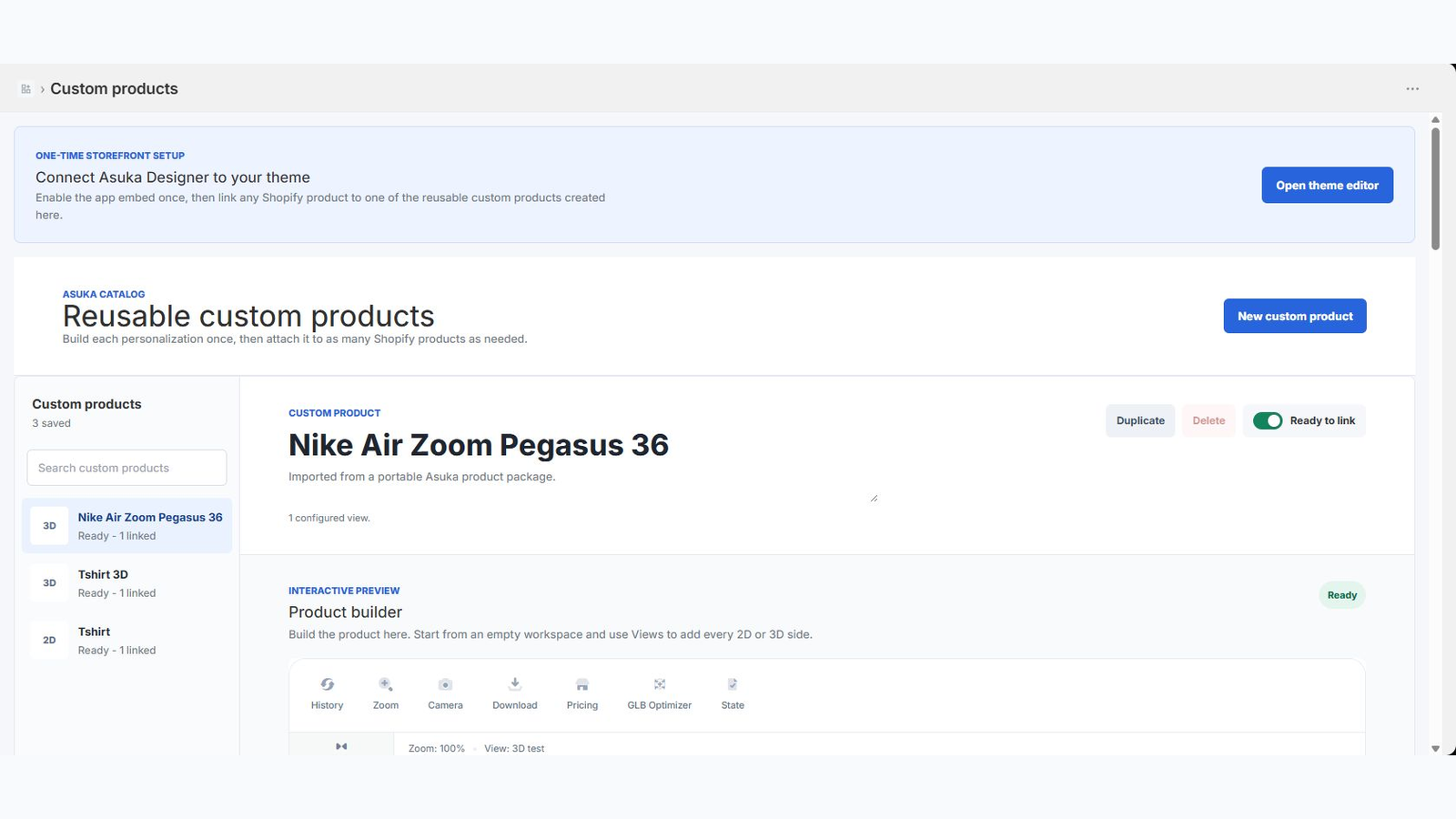Click the 3D badge next to Nike Air Zoom Pegasus 36
1456x819 pixels.
tap(49, 526)
